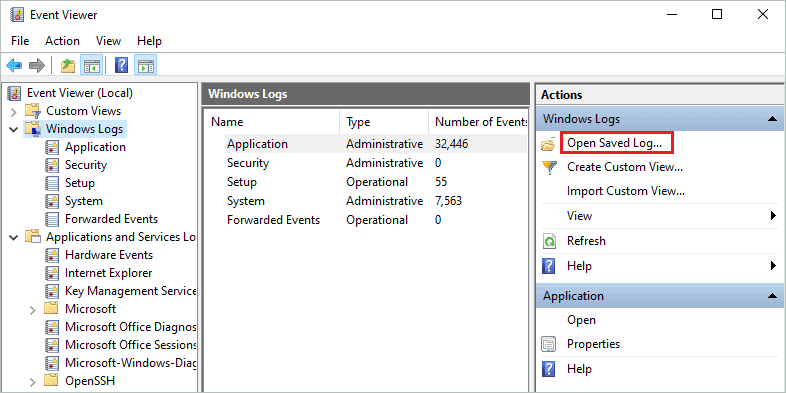The height and width of the screenshot is (393, 786).
Task: Click the Open Saved Log folder icon
Action: pyautogui.click(x=549, y=144)
